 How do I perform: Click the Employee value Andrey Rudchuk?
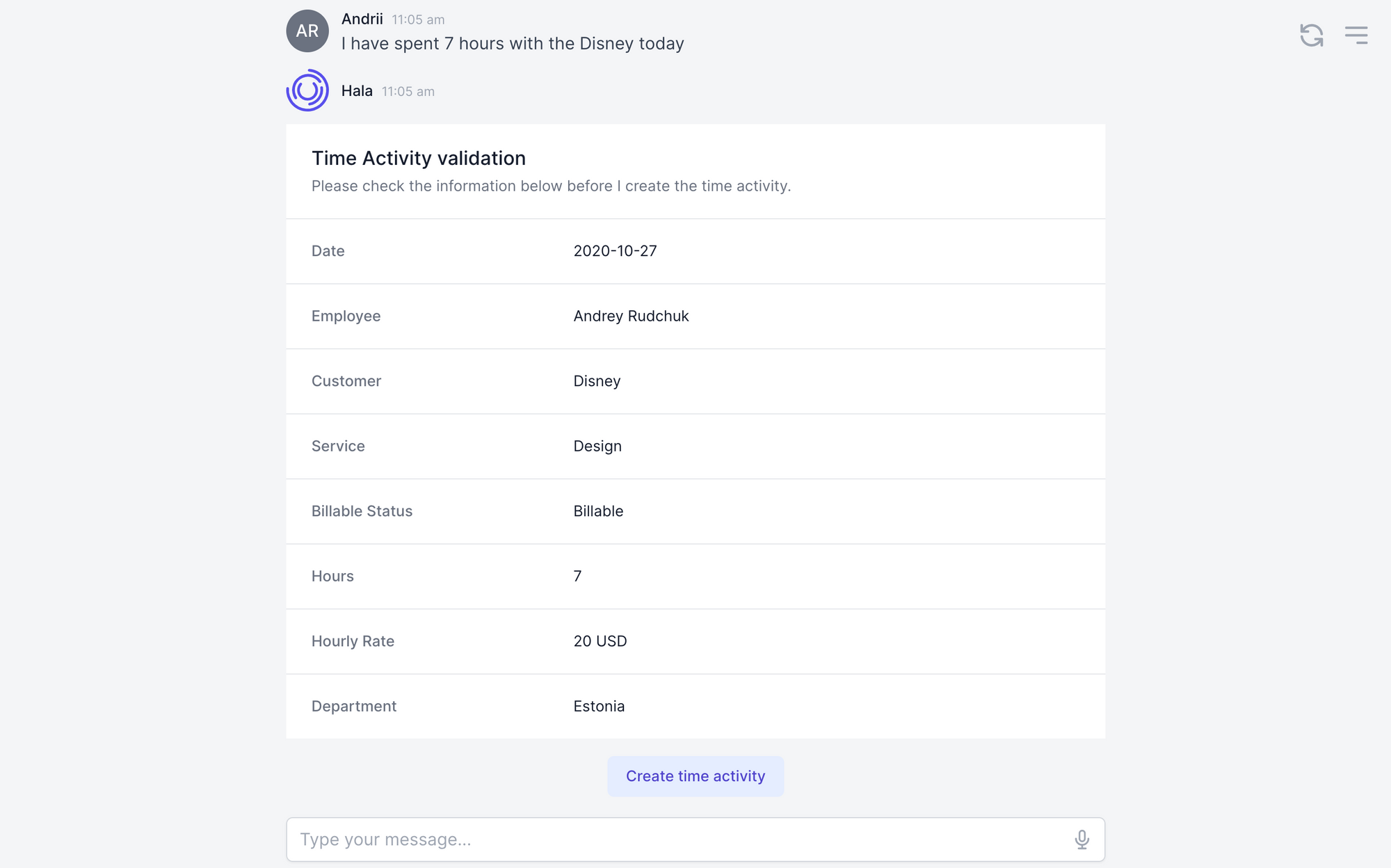631,316
